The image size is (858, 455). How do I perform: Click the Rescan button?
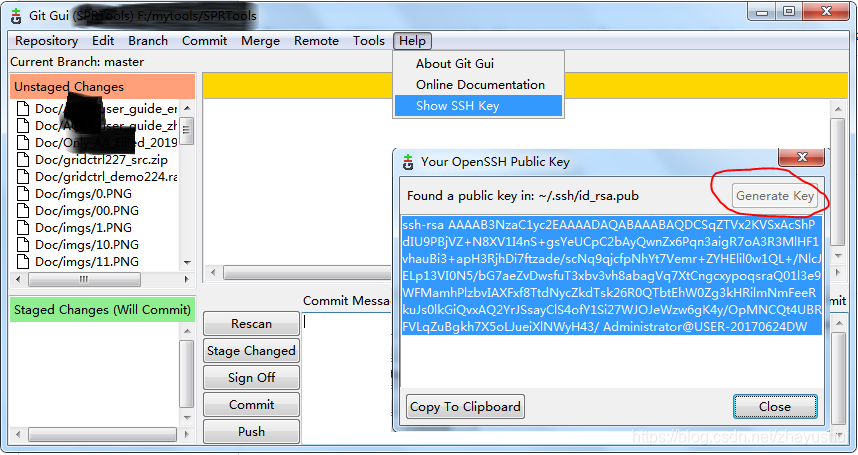click(x=251, y=324)
